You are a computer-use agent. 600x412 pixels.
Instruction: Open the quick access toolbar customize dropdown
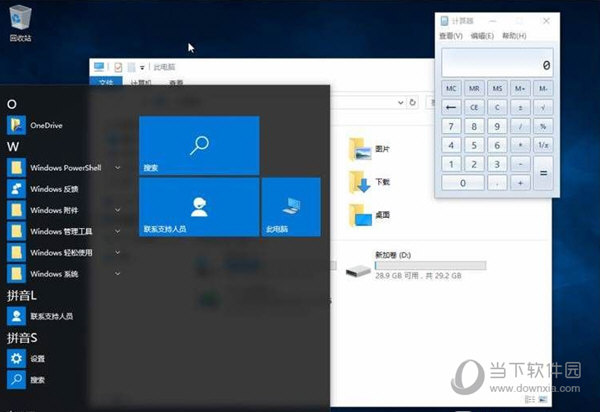(x=142, y=68)
